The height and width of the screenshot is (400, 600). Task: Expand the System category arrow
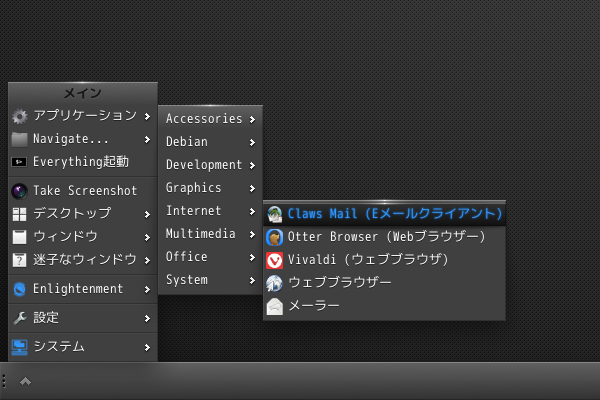click(252, 281)
